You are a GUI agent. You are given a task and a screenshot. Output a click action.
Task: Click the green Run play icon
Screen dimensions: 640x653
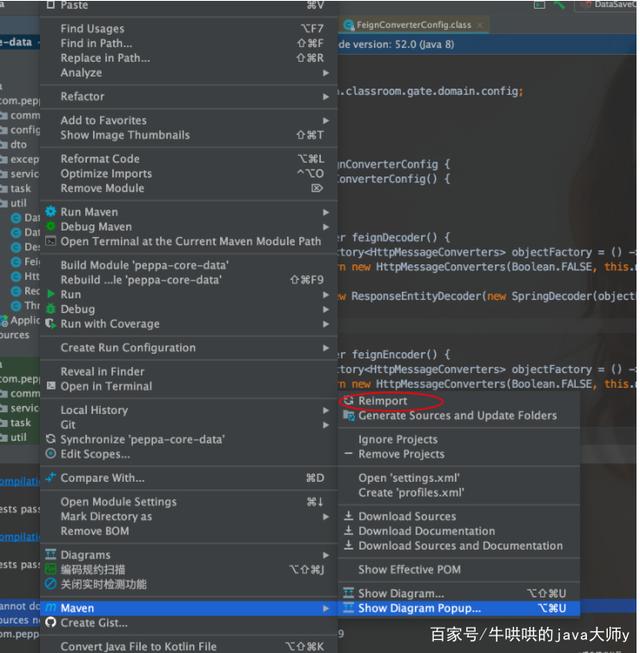(x=50, y=294)
